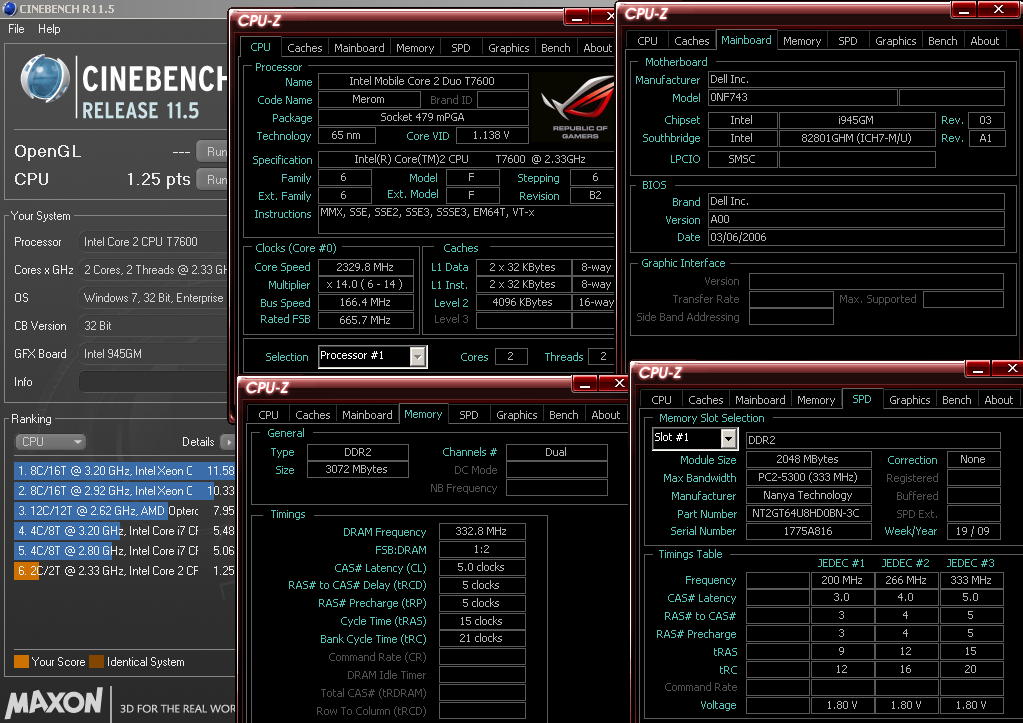This screenshot has width=1023, height=723.
Task: Click the BIOS Date field 03/06/2006
Action: pyautogui.click(x=856, y=238)
